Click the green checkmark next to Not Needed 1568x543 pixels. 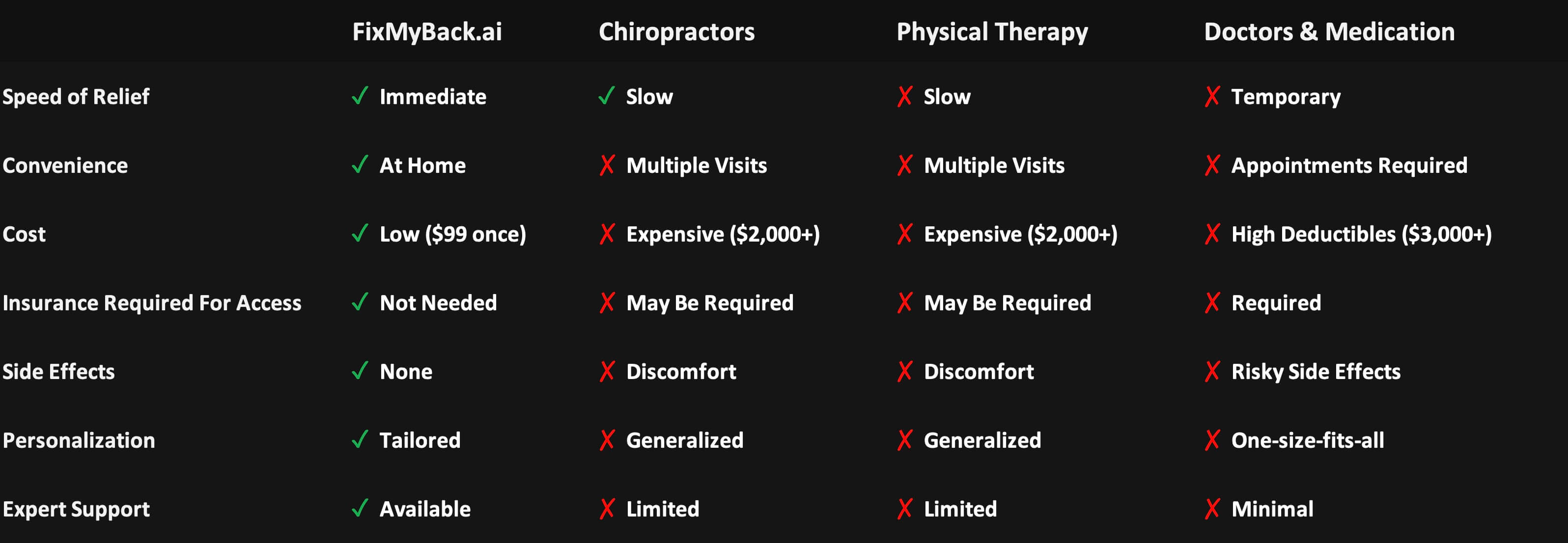[x=361, y=301]
